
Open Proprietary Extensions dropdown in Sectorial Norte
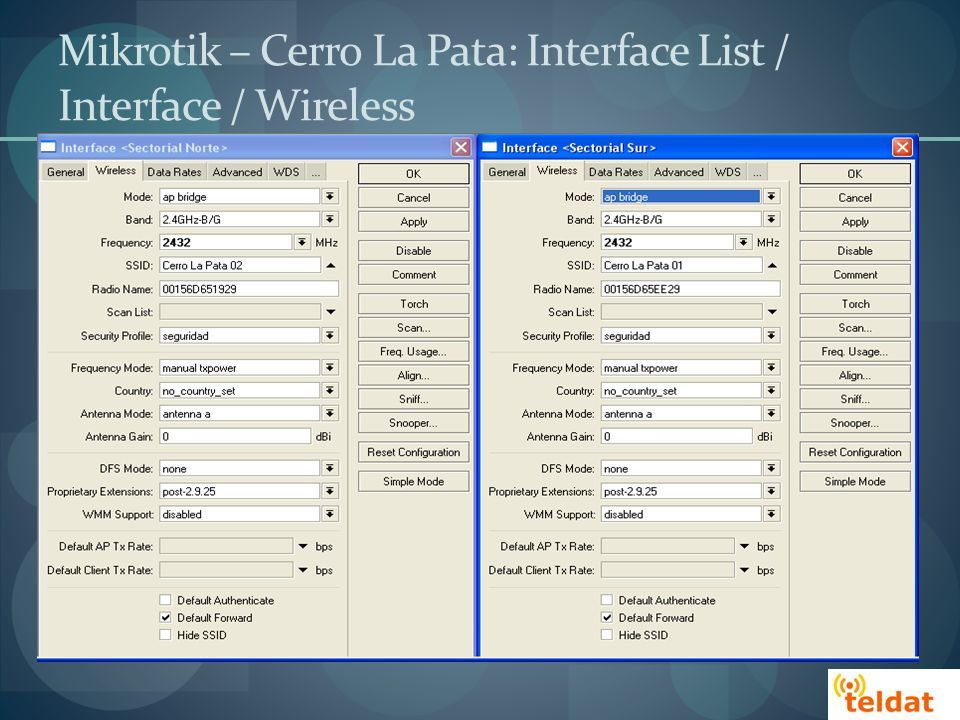[x=330, y=491]
